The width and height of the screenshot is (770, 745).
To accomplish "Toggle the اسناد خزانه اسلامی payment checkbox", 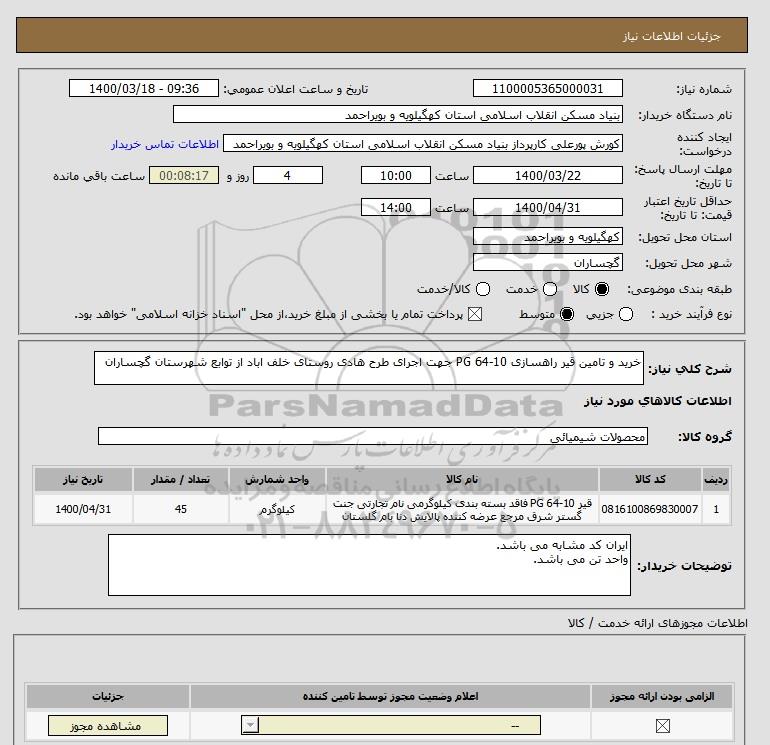I will click(x=475, y=314).
